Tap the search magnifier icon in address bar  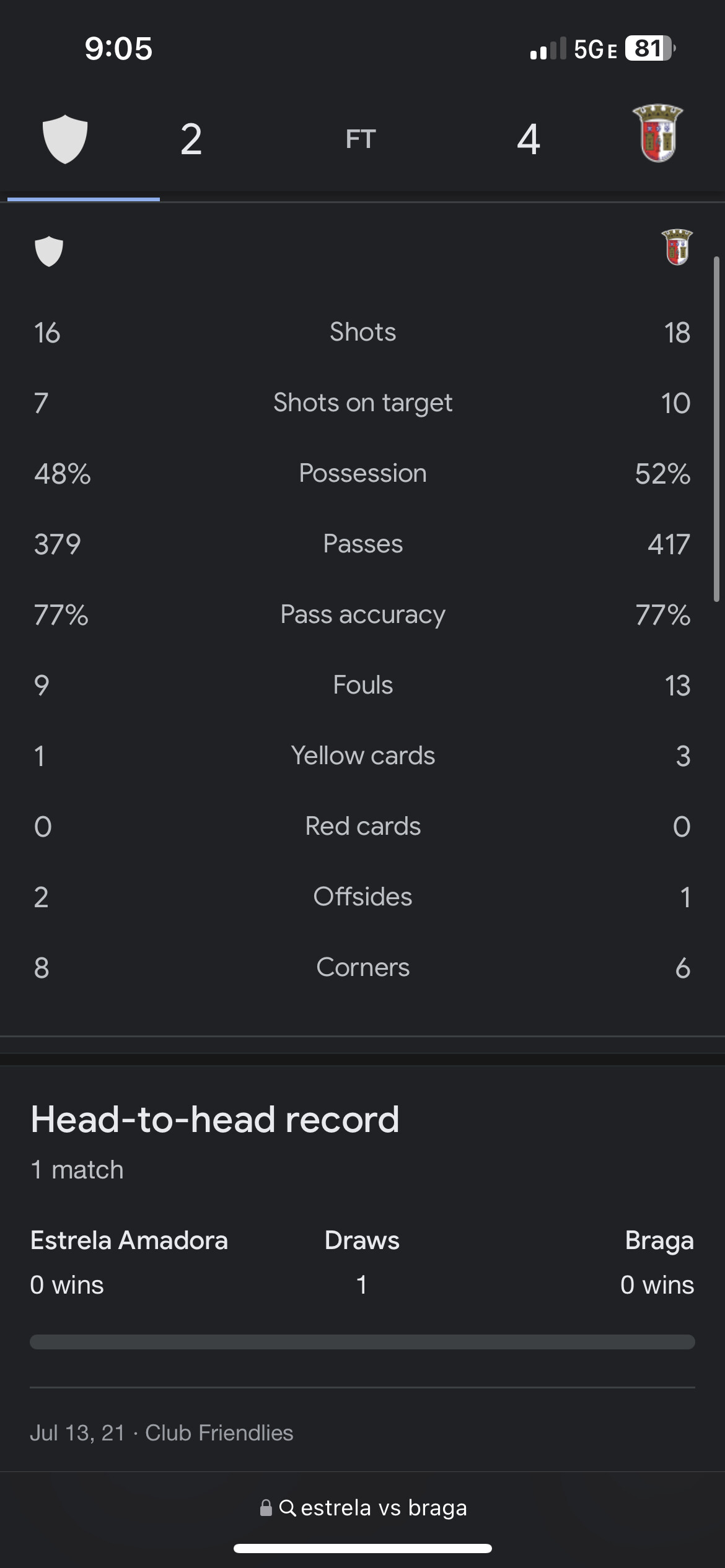pyautogui.click(x=288, y=1508)
